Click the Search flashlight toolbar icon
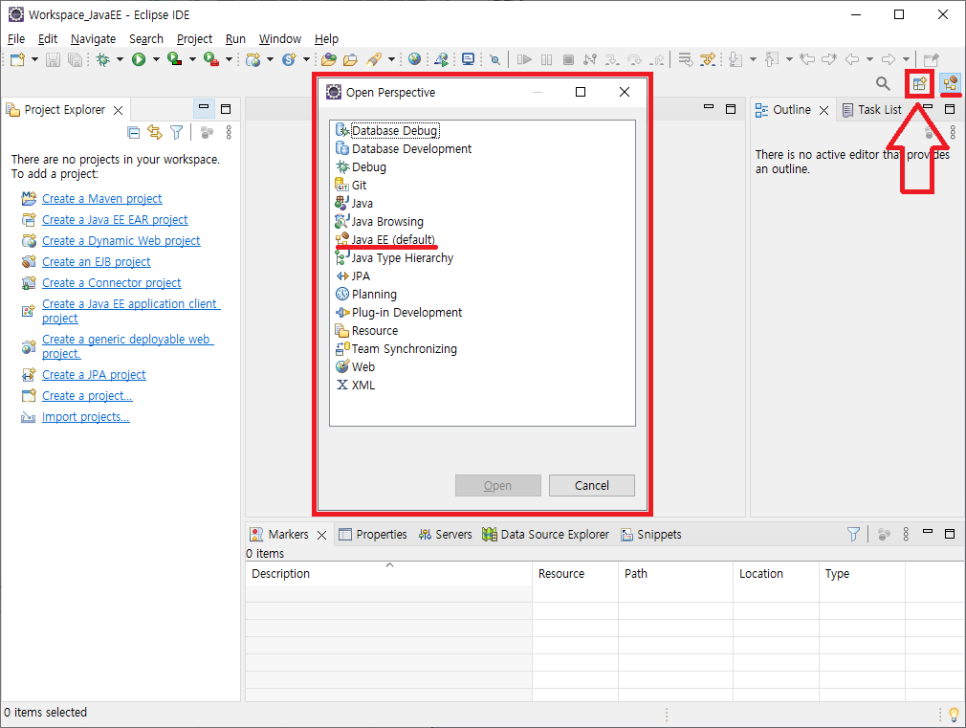Image resolution: width=966 pixels, height=728 pixels. pyautogui.click(x=374, y=60)
